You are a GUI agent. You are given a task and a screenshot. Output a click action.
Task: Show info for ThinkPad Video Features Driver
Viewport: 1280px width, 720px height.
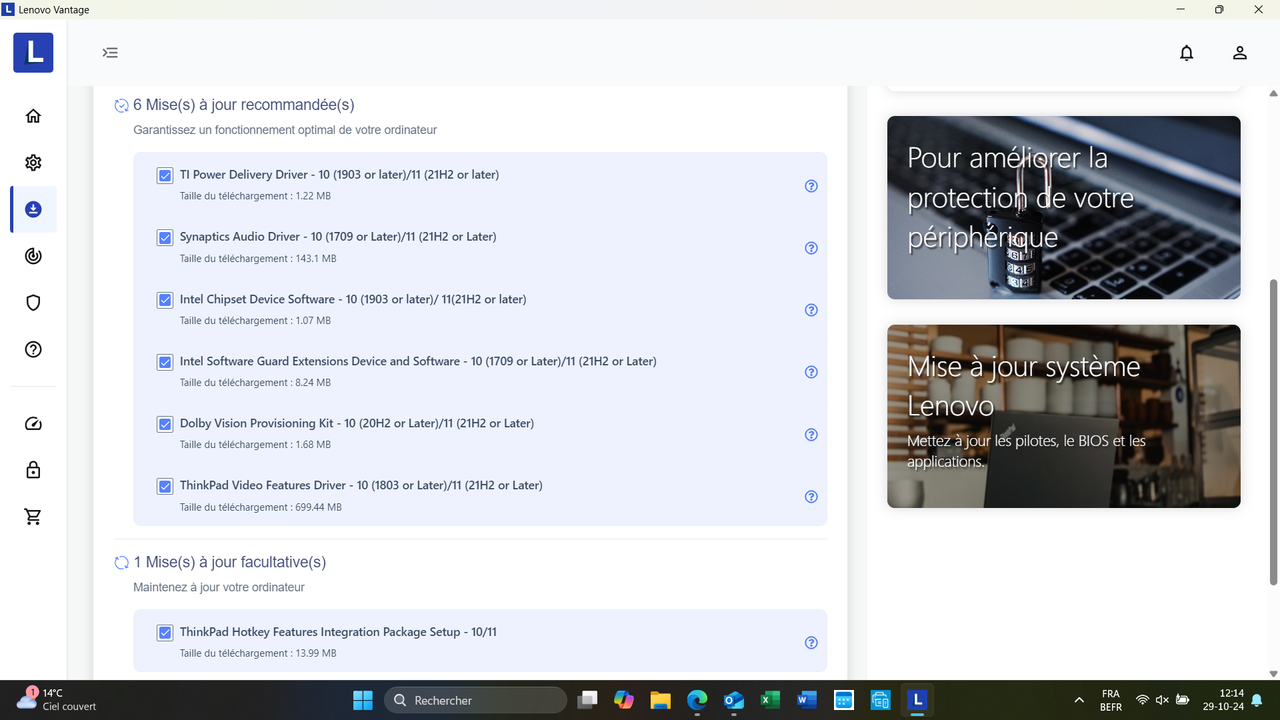[811, 497]
